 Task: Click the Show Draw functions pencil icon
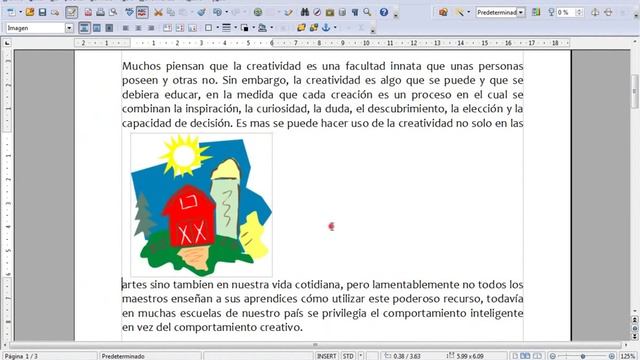(288, 12)
